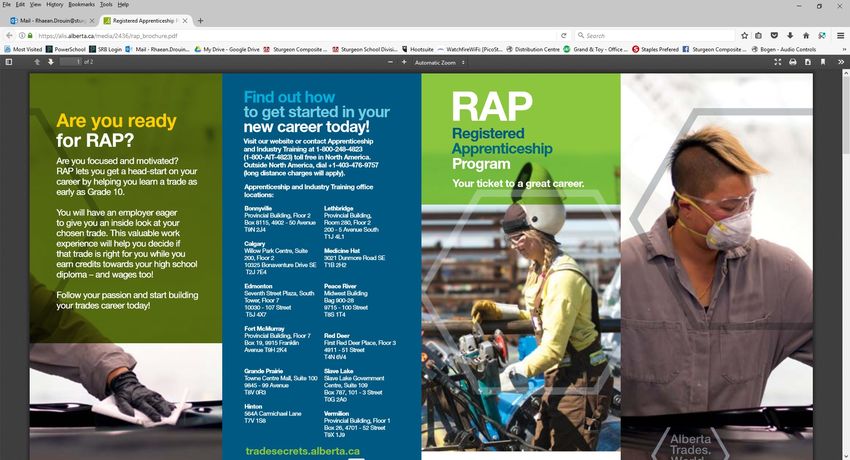Viewport: 850px width, 460px height.
Task: Go to previous PDF page arrow
Action: (x=37, y=62)
